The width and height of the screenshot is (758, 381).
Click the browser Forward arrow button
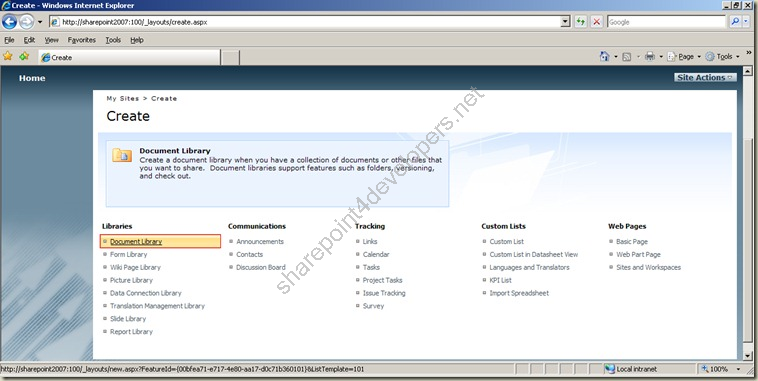[26, 22]
